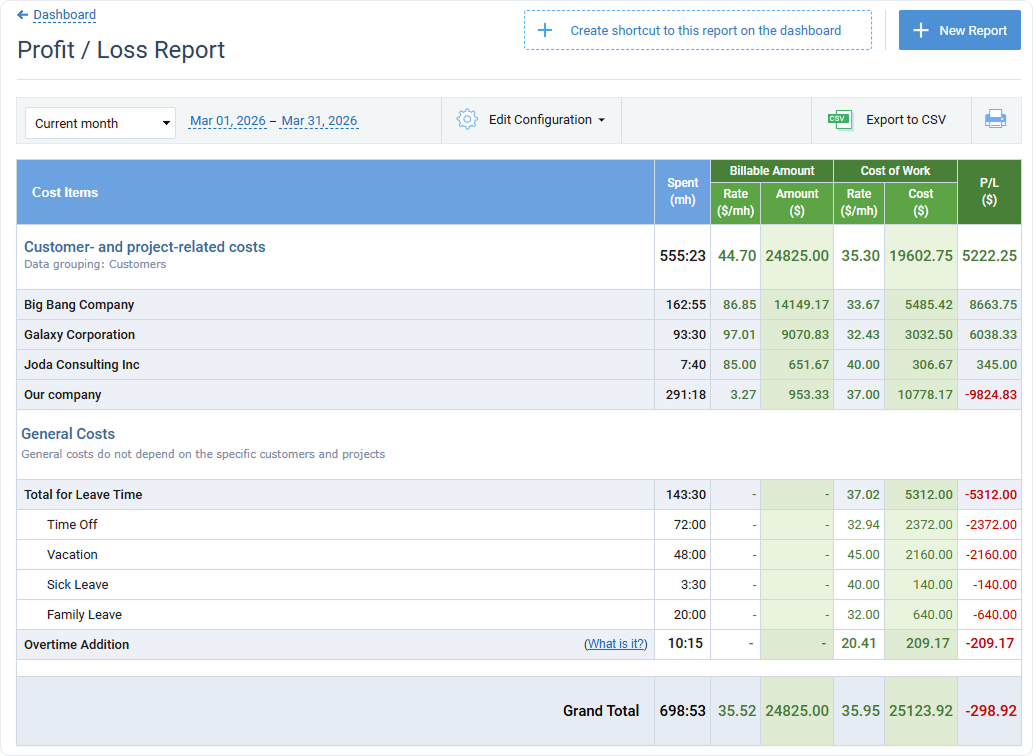Click the What is it? link for Overtime Addition
Screen dimensions: 1033x756
tap(615, 644)
